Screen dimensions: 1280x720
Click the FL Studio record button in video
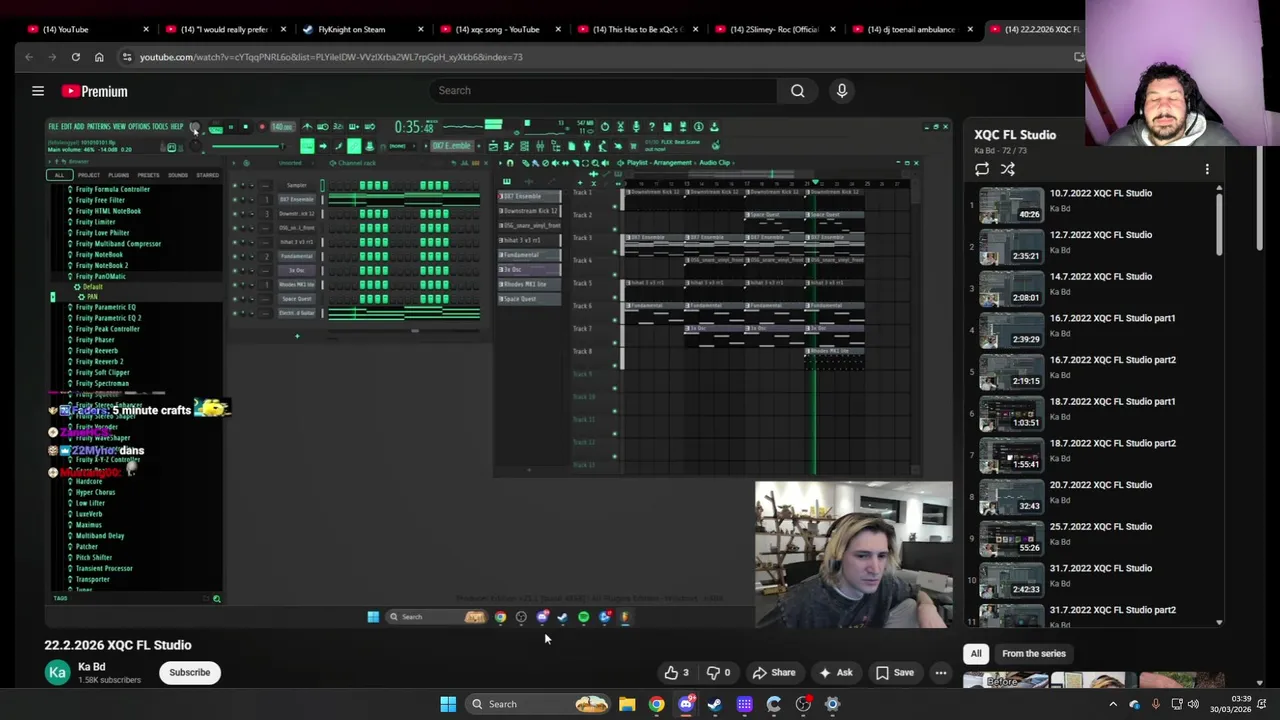click(x=262, y=127)
